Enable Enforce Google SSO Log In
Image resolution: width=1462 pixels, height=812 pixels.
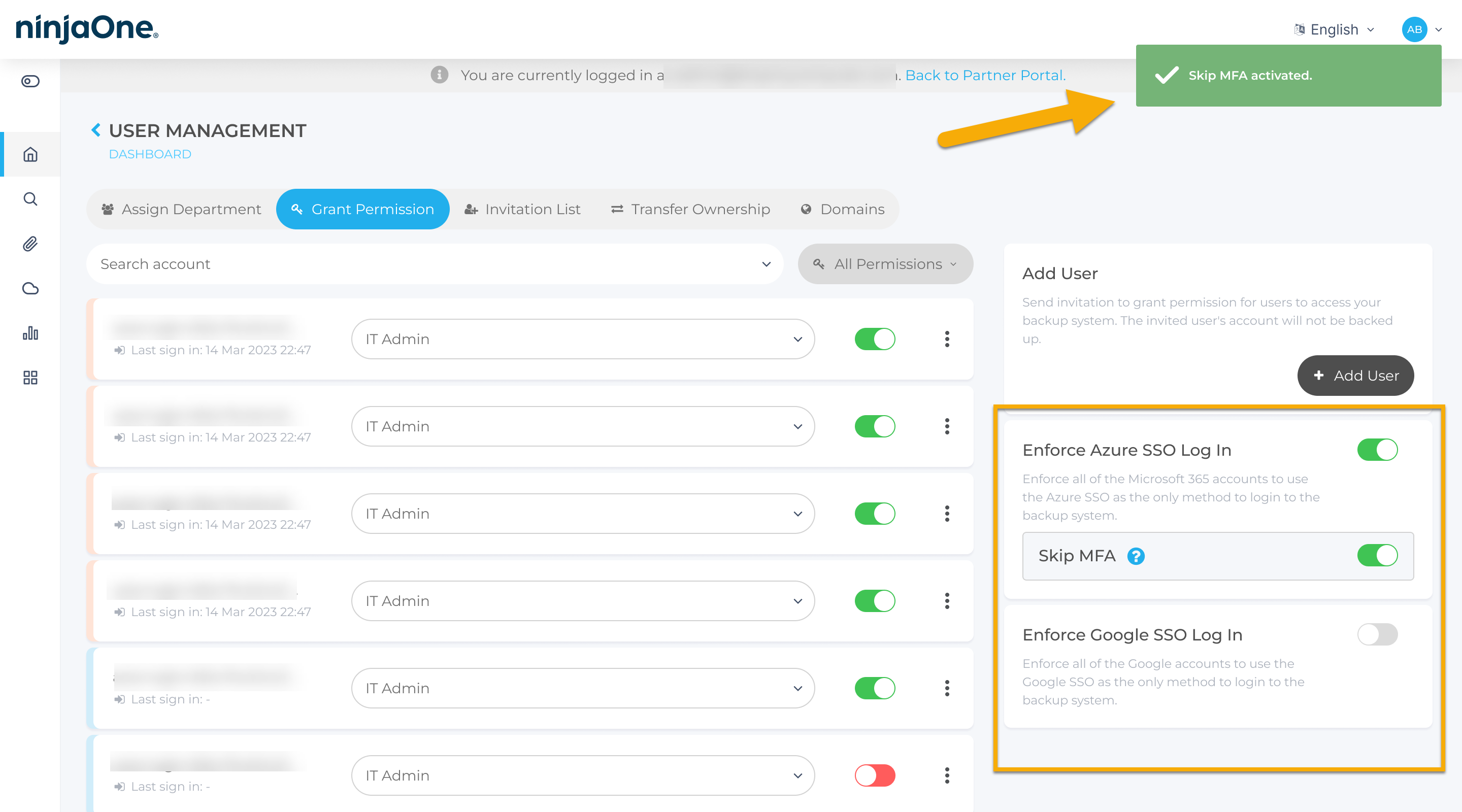[1377, 634]
